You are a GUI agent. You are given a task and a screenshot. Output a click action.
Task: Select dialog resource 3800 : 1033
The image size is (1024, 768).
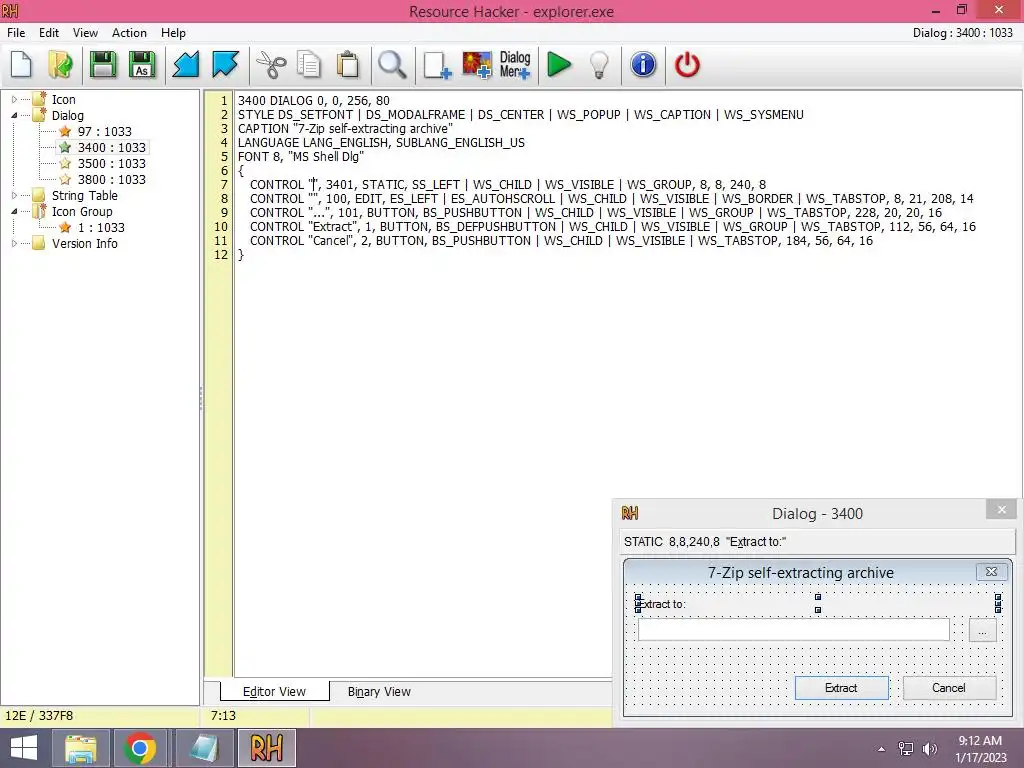112,180
